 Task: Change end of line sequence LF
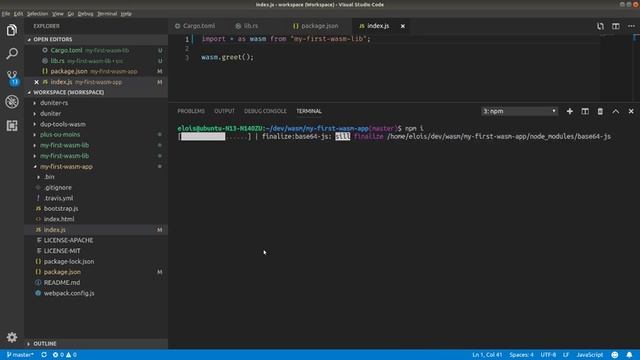tap(566, 355)
